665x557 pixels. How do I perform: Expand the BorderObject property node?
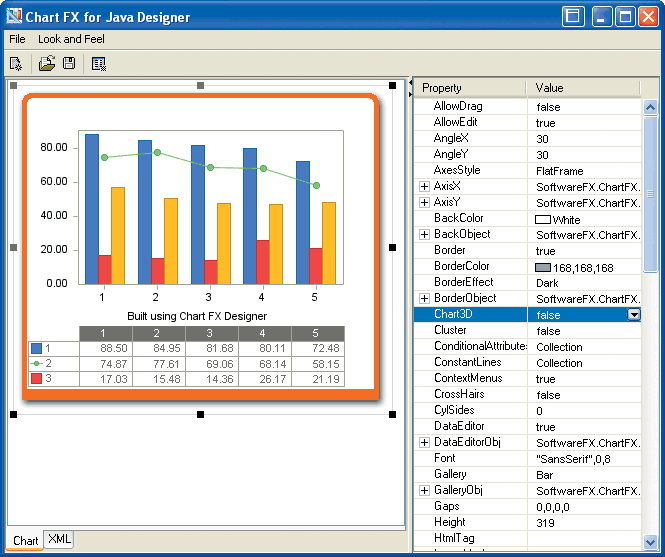[424, 298]
